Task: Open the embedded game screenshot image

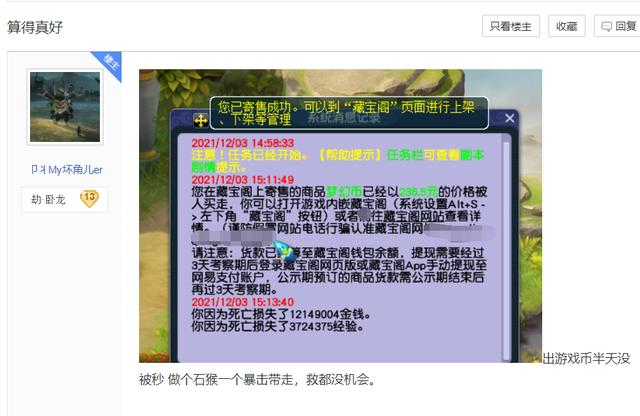Action: tap(340, 216)
